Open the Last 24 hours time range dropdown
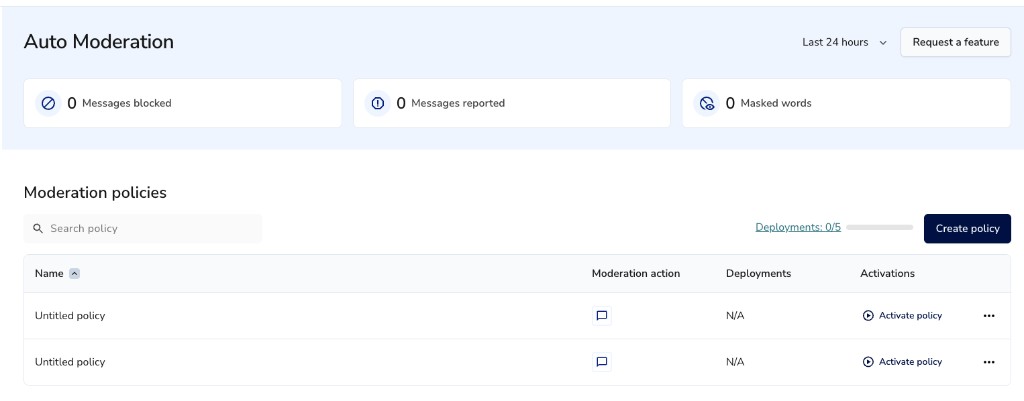Screen dimensions: 1024x401 (844, 42)
